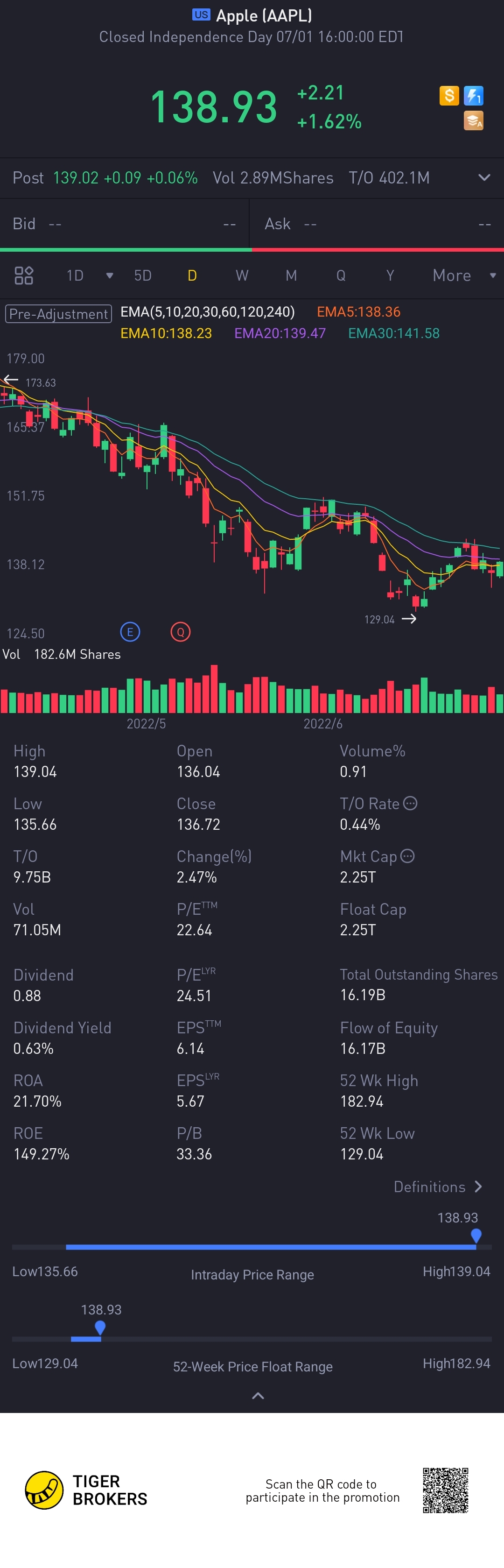Select the M monthly chart tab
504x1568 pixels.
point(291,276)
